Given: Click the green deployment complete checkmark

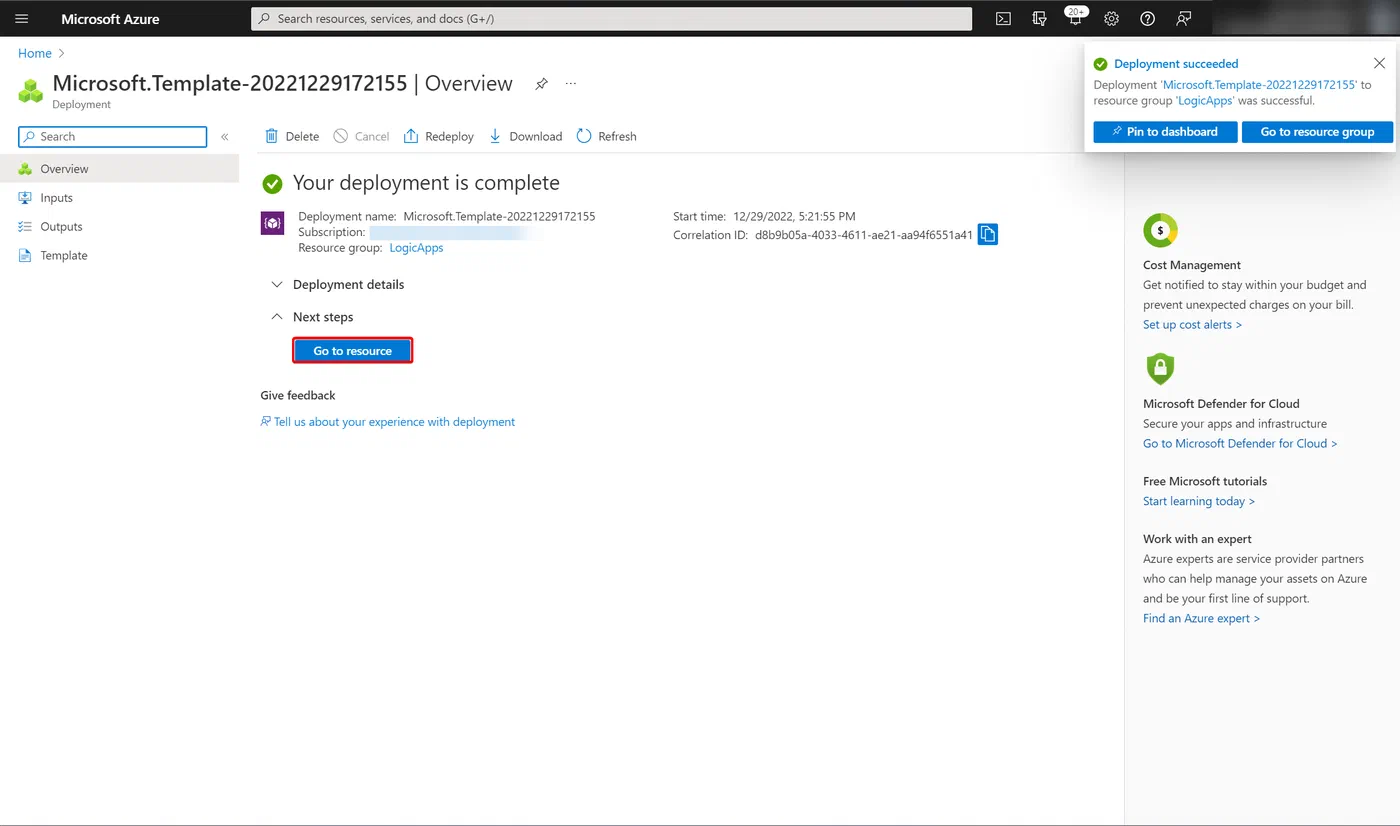Looking at the screenshot, I should [x=272, y=184].
